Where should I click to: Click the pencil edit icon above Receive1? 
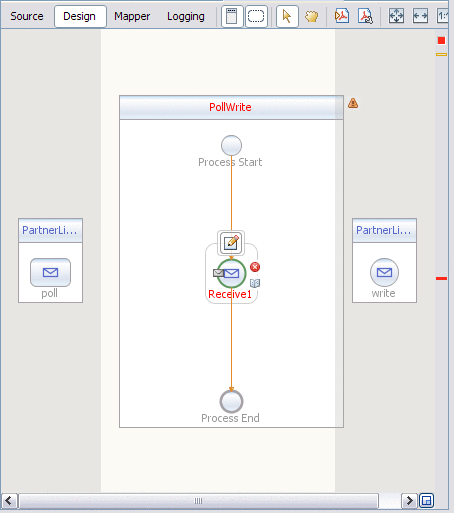tap(231, 243)
